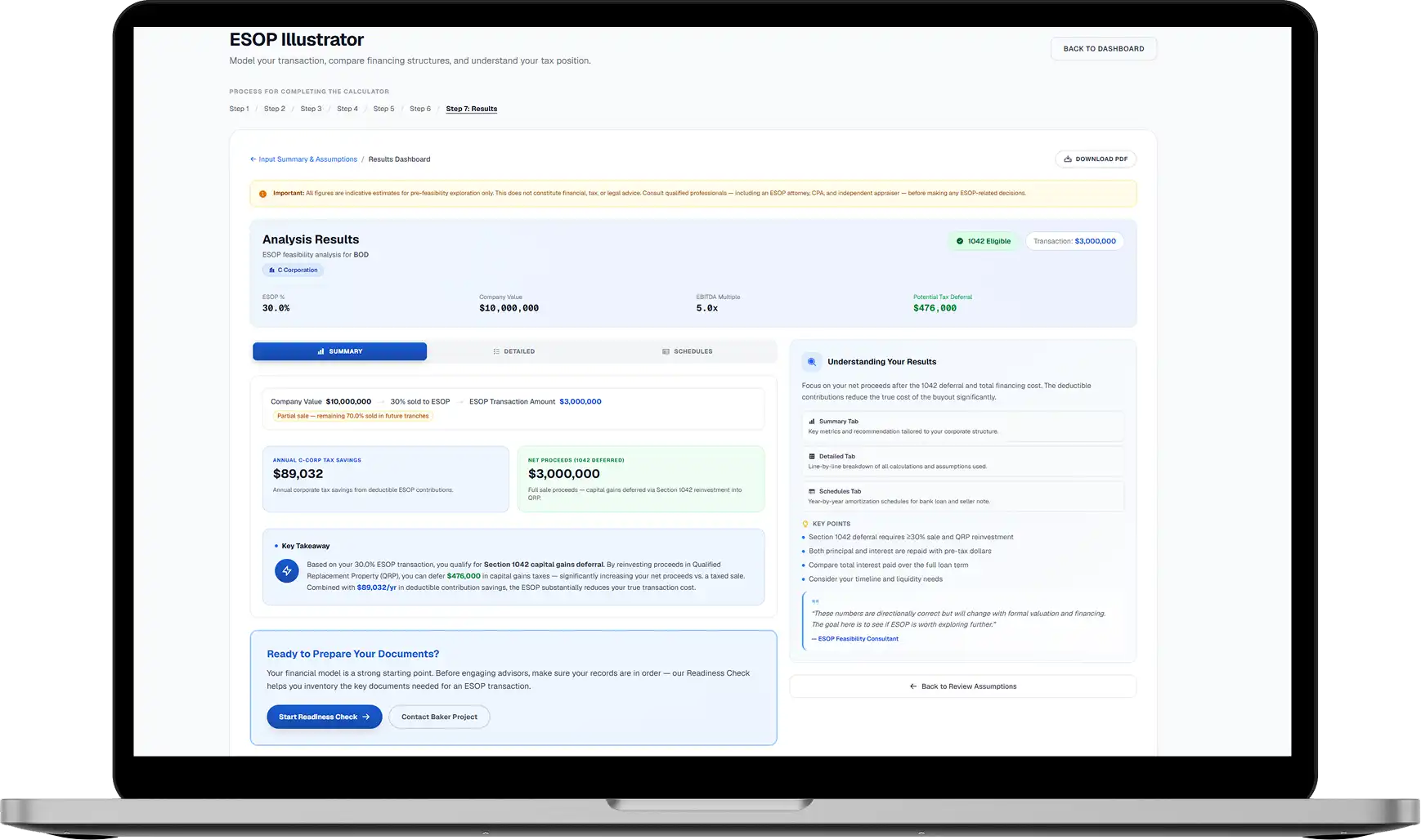Click the arrow icon on Start Readiness Check
The height and width of the screenshot is (840, 1421).
click(x=366, y=717)
